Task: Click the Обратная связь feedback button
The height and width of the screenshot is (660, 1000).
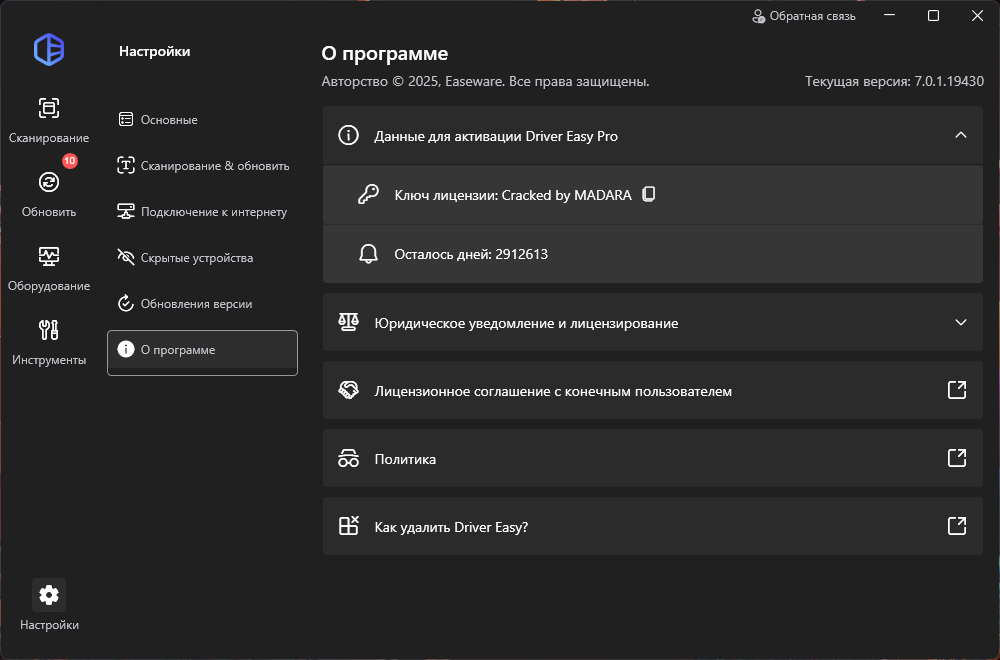Action: coord(804,16)
